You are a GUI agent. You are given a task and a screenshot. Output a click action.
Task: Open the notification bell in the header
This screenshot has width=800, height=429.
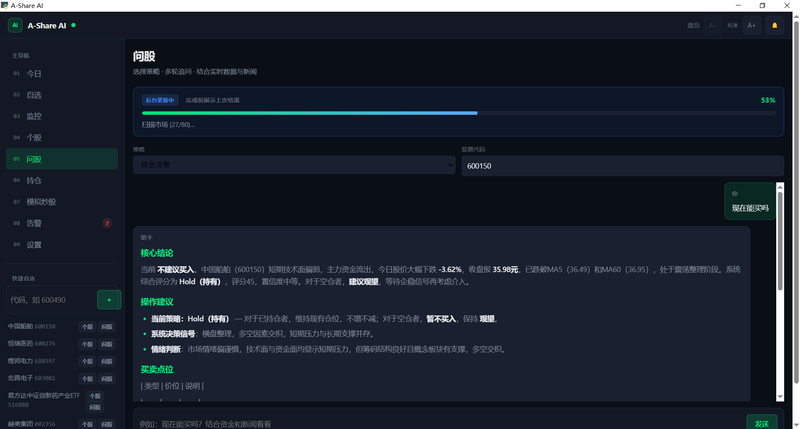(x=774, y=26)
